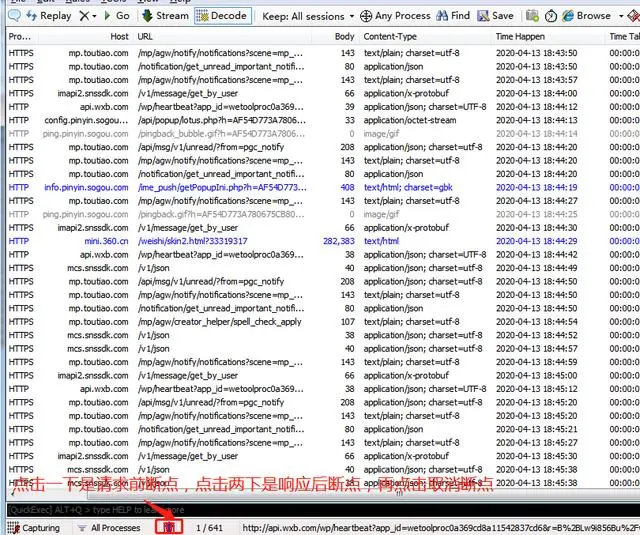Click the 1 / 641 session count

point(209,528)
